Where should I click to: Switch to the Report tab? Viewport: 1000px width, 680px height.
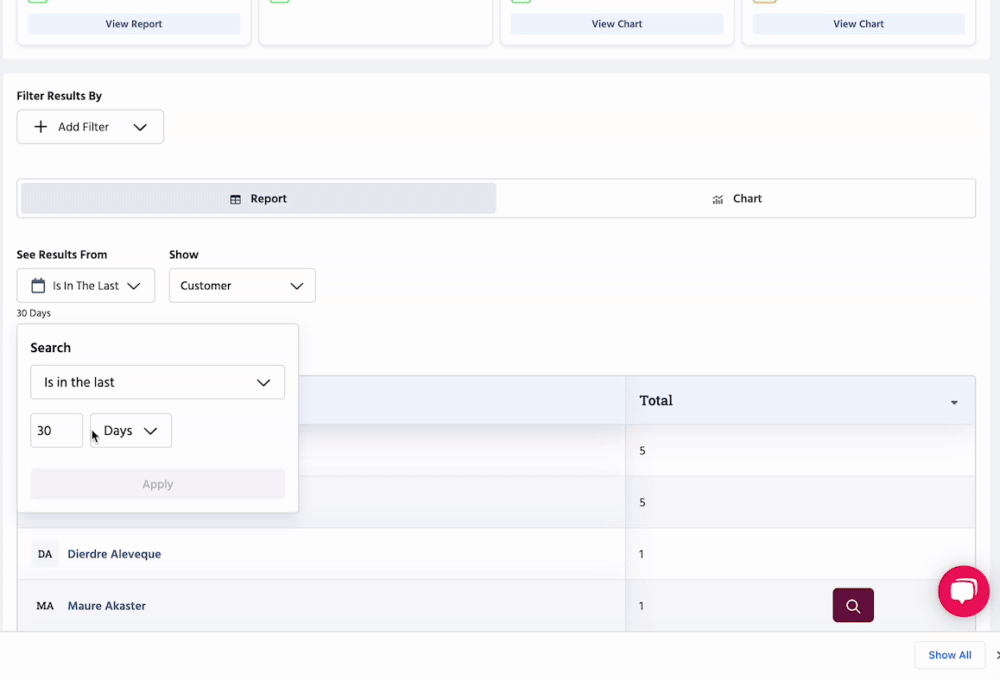258,199
